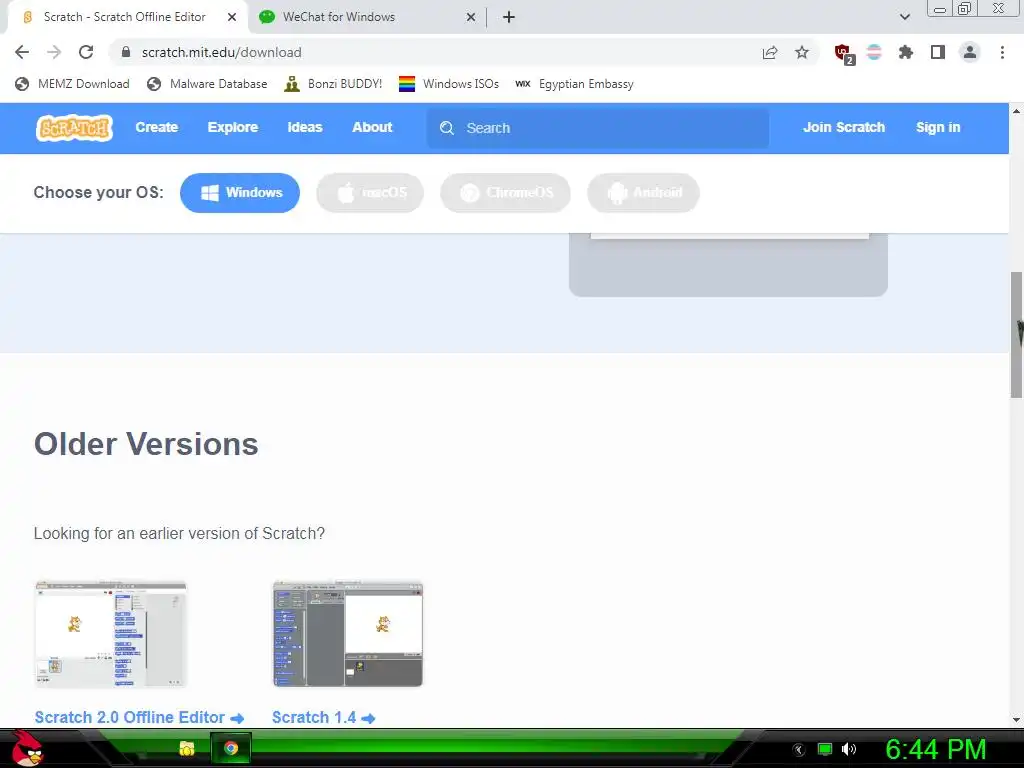The width and height of the screenshot is (1024, 768).
Task: Open the tab search dropdown chevron
Action: 904,17
